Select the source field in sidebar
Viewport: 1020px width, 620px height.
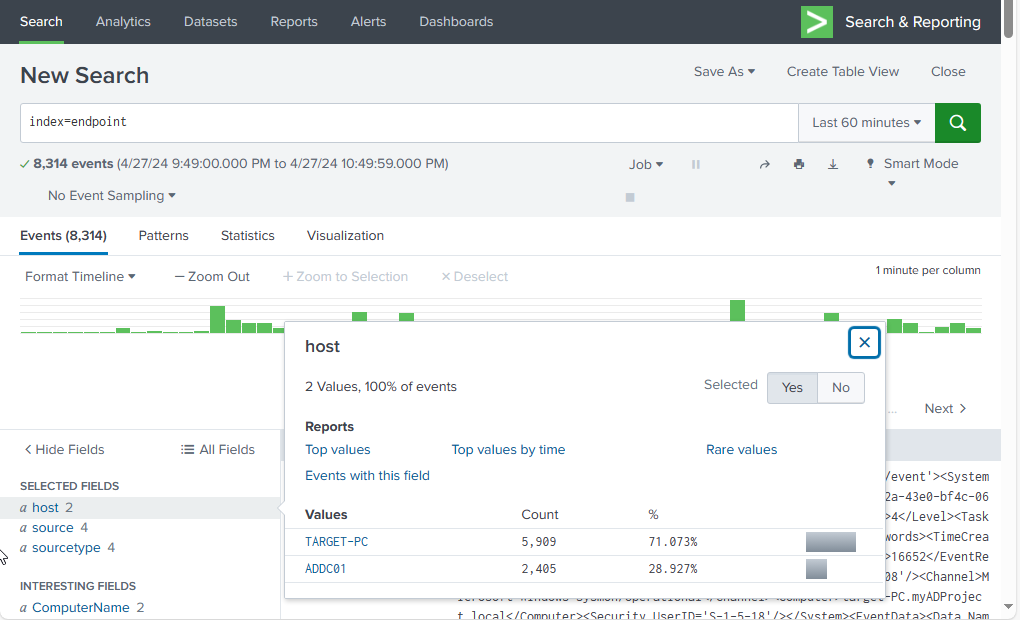click(x=53, y=528)
